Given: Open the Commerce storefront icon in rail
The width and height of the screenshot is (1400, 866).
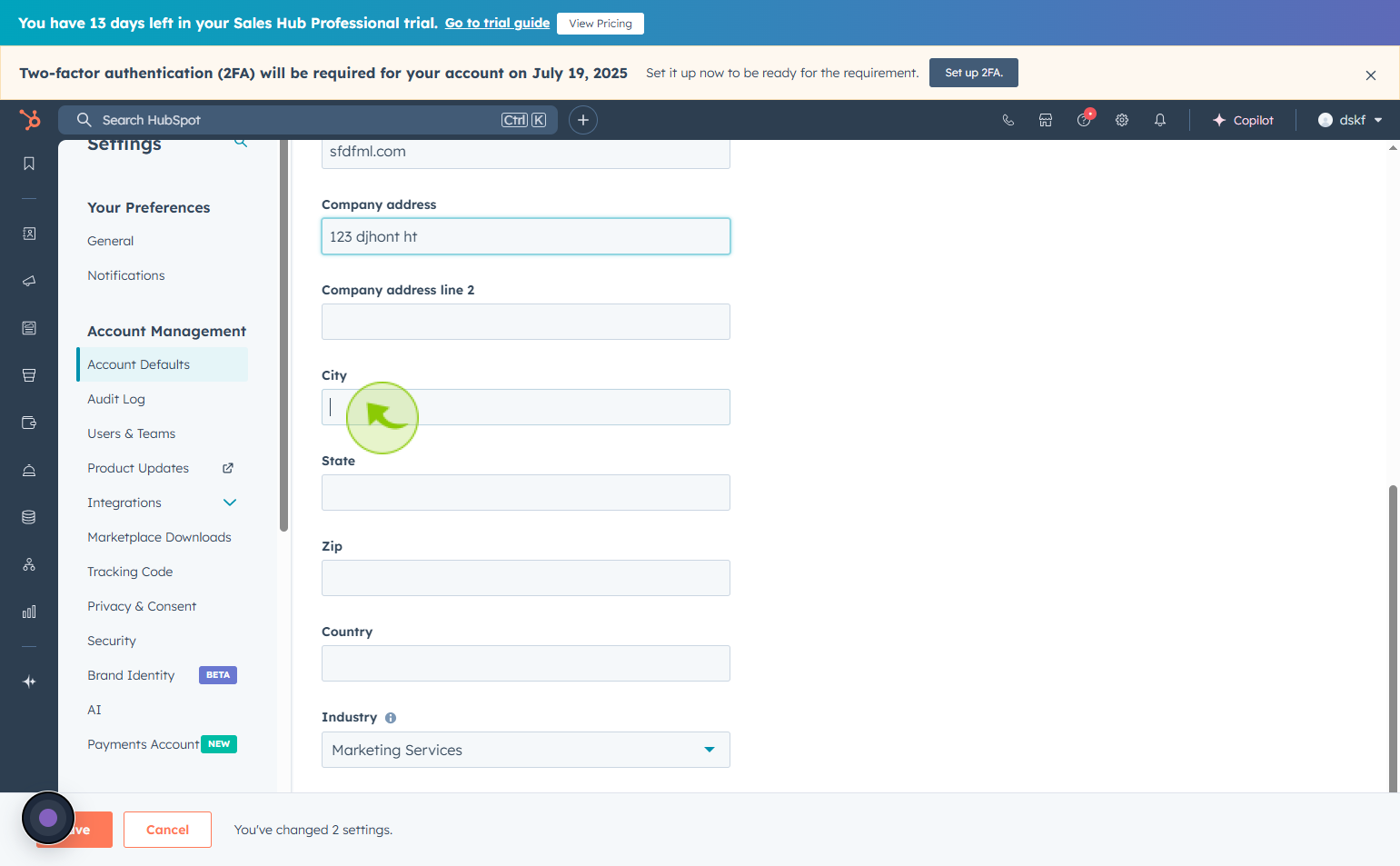Looking at the screenshot, I should pyautogui.click(x=29, y=375).
